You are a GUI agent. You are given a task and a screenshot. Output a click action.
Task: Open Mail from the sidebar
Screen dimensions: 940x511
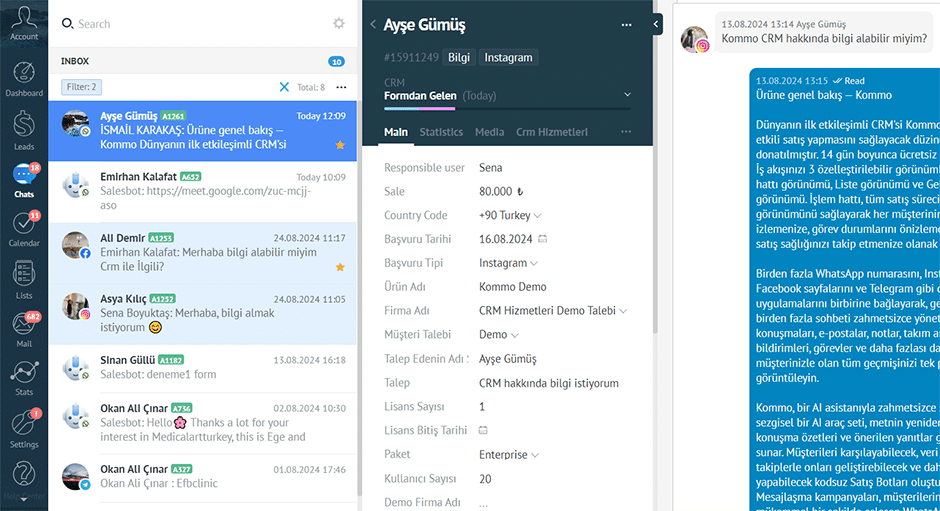24,327
